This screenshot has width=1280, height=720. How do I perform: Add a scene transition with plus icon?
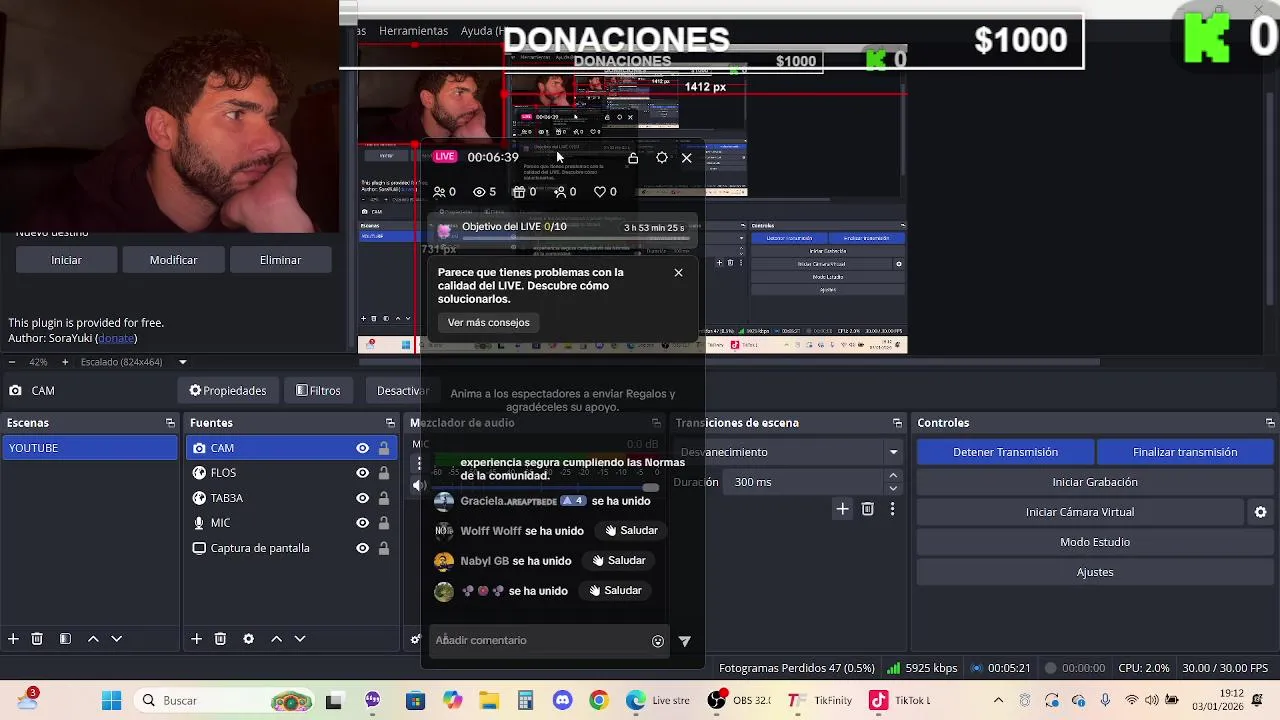842,509
